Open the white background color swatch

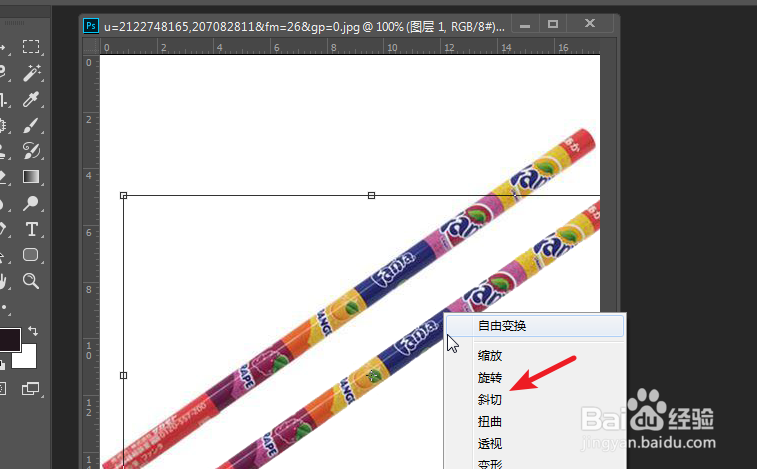point(27,359)
